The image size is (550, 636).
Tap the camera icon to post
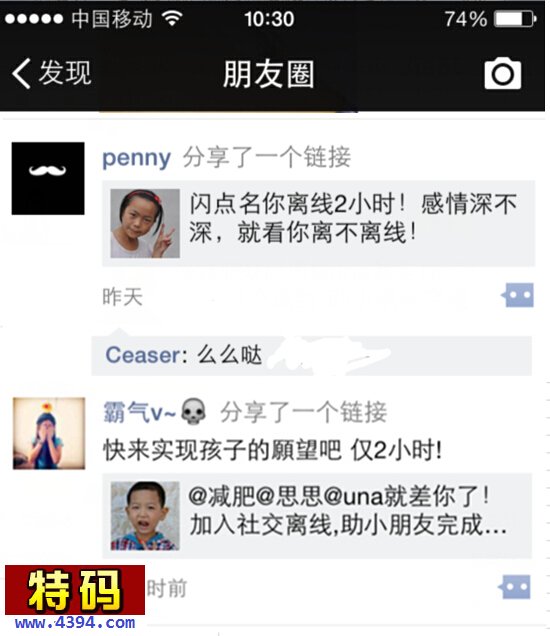click(x=503, y=73)
